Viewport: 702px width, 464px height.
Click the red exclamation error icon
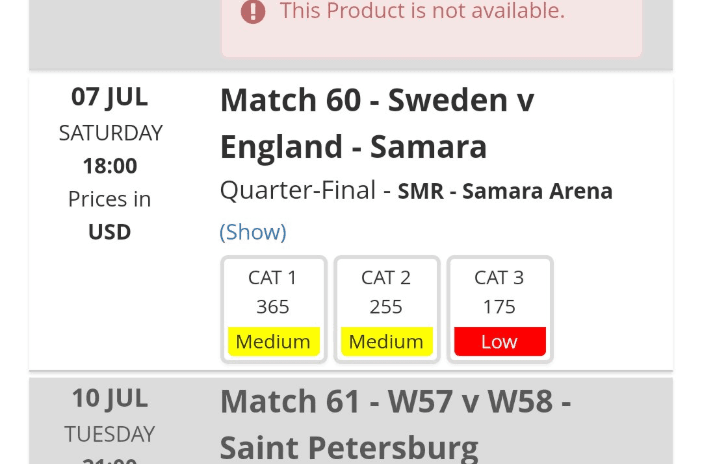pos(253,12)
